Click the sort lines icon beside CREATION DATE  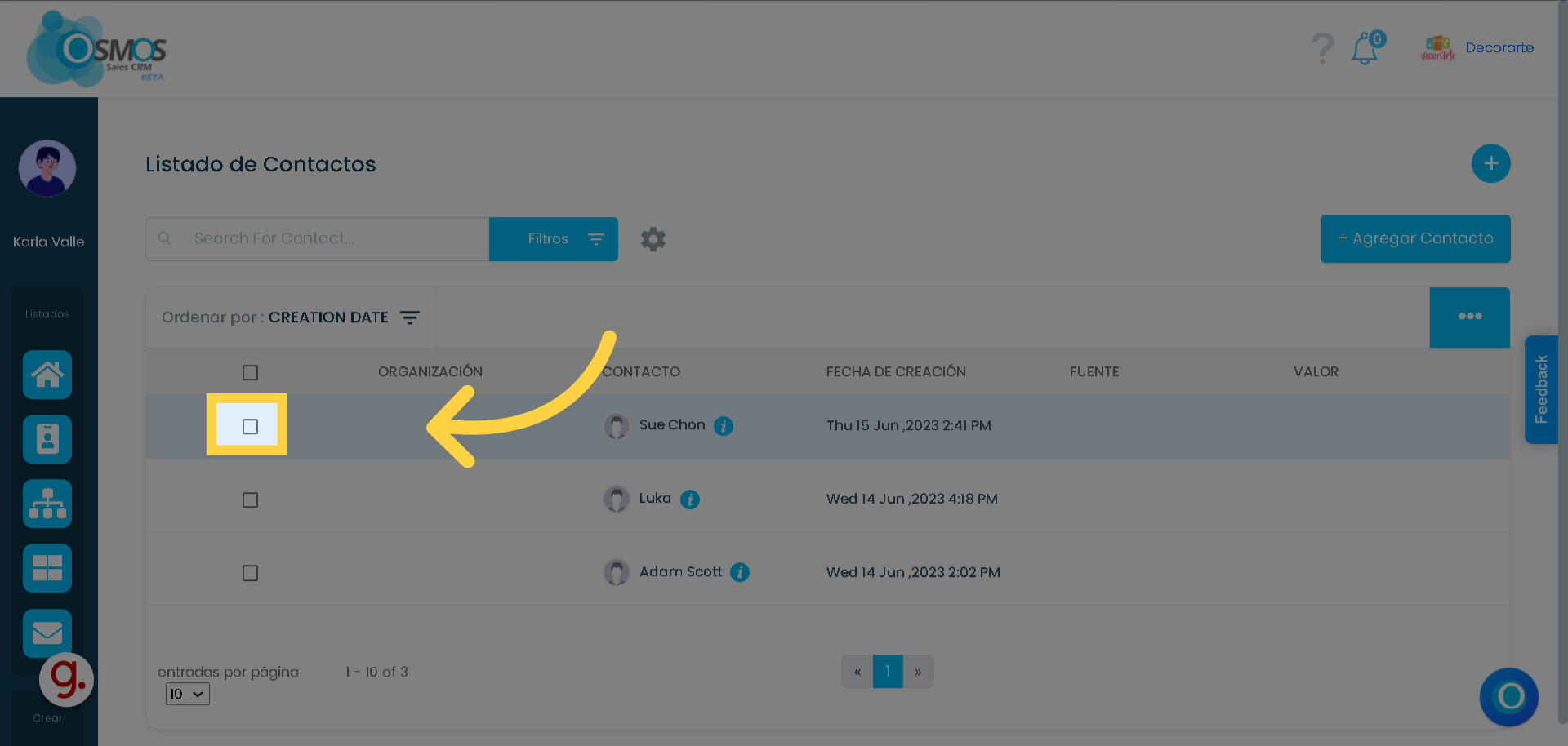coord(410,317)
